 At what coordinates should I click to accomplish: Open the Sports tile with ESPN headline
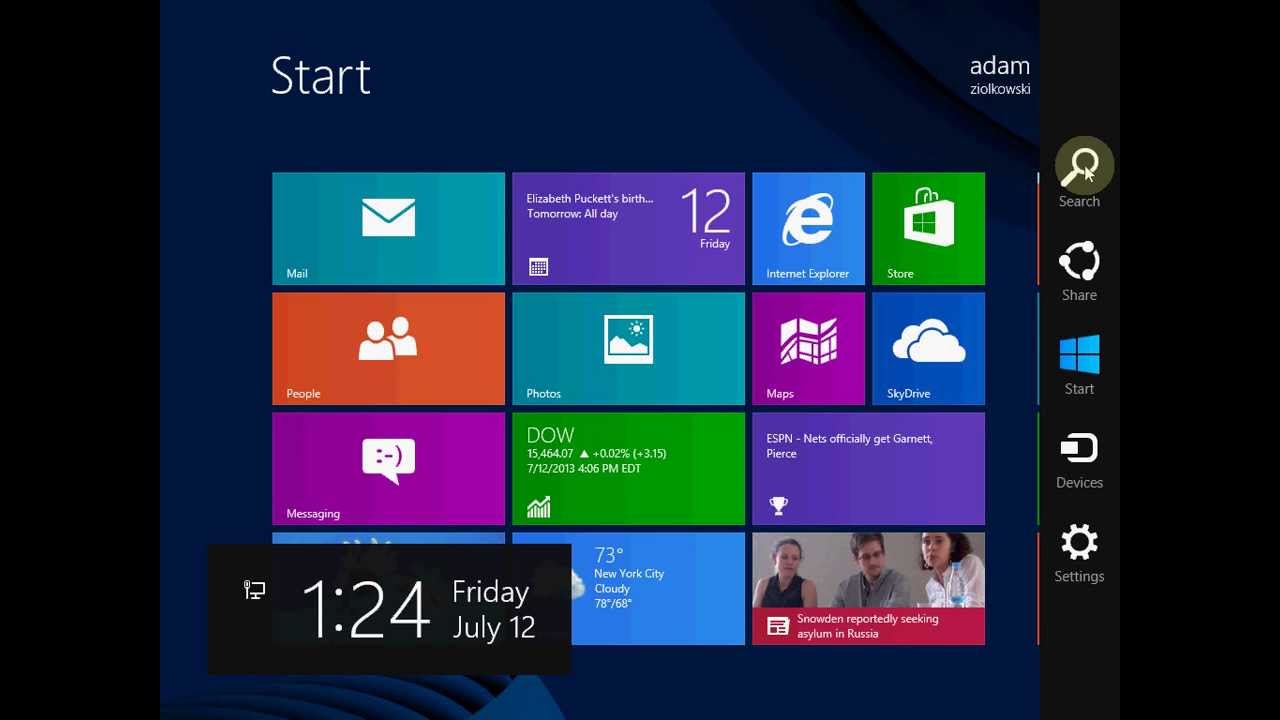(x=868, y=469)
